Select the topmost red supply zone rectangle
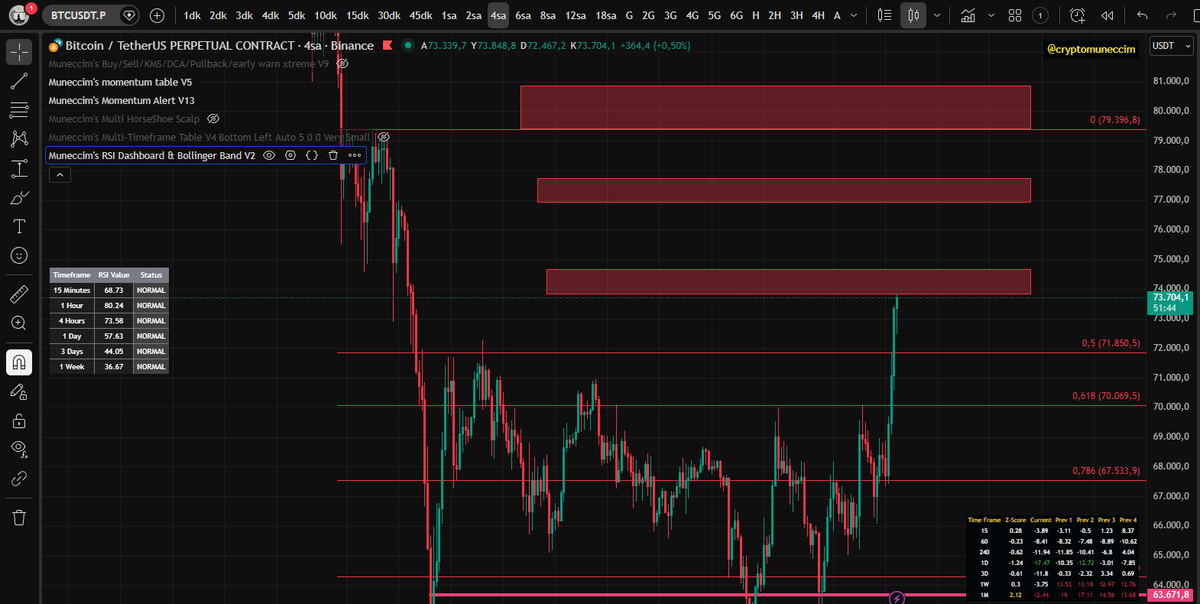 click(775, 107)
